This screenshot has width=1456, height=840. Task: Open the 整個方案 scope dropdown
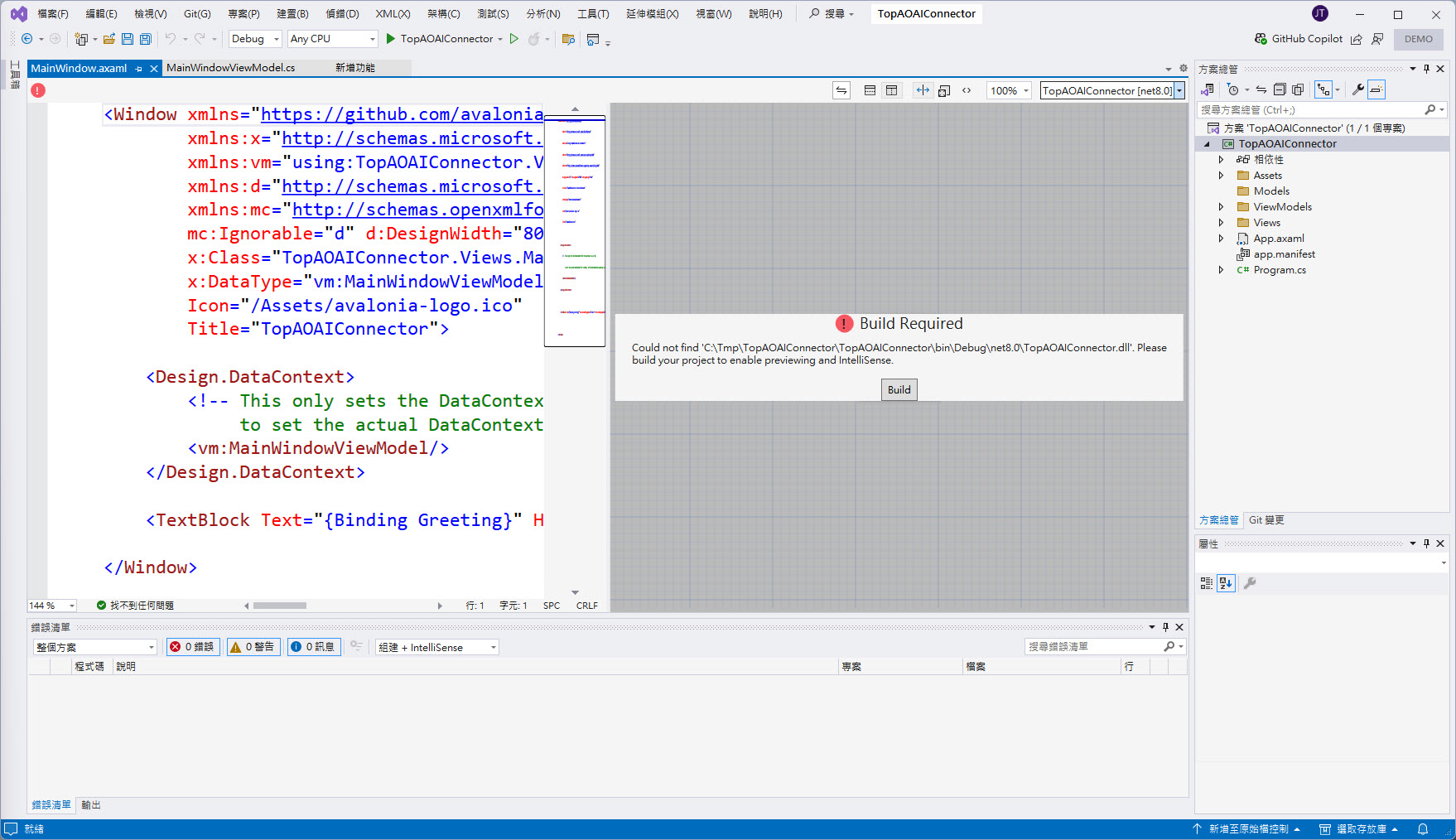(x=94, y=647)
